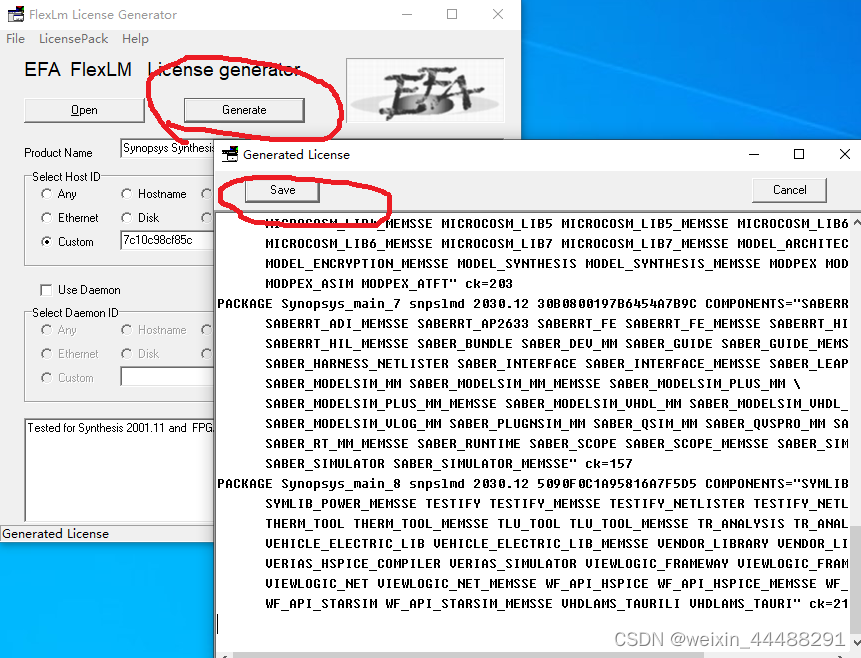861x658 pixels.
Task: Close the Generated License window
Action: pos(845,154)
